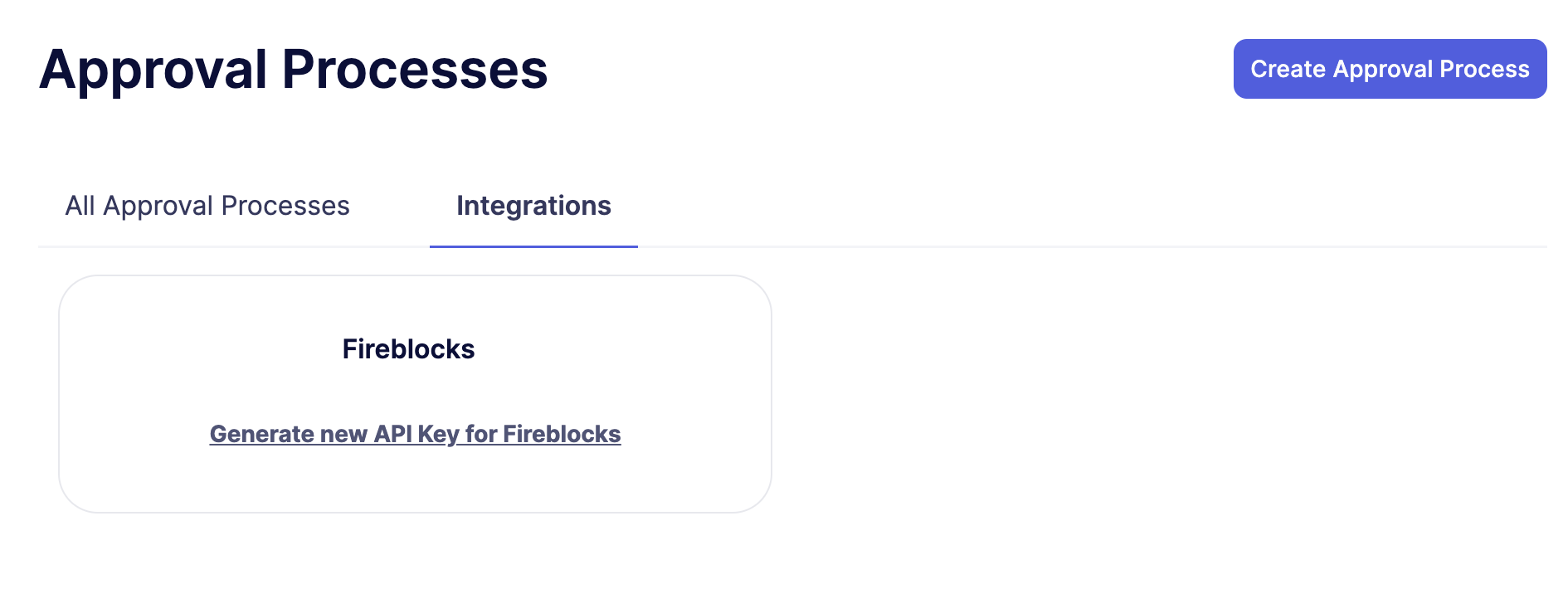This screenshot has height=589, width=1568.
Task: Open the Generate new API Key for Fireblocks link
Action: click(415, 433)
